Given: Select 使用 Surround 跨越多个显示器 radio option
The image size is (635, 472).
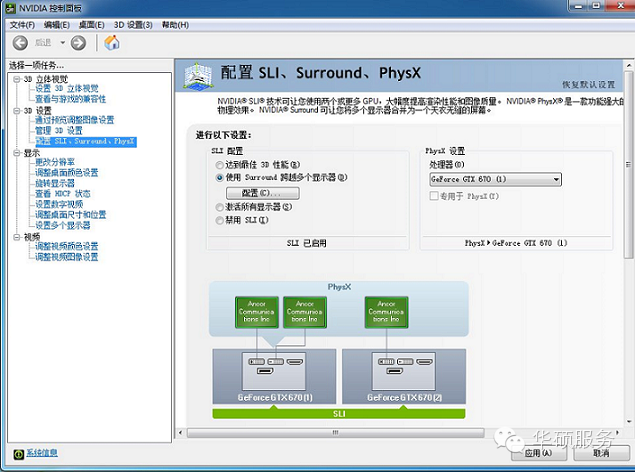Looking at the screenshot, I should 219,178.
